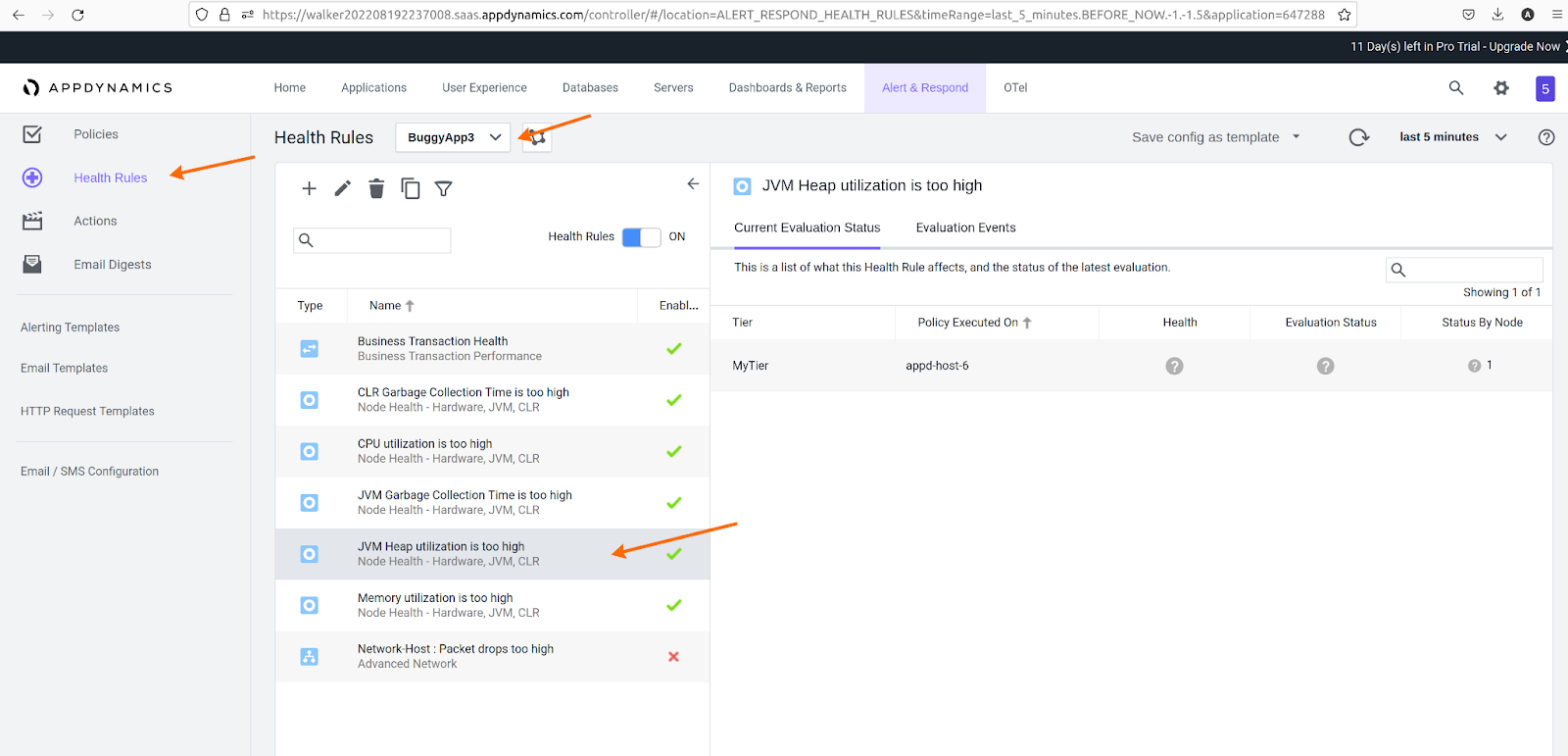Open HTTP Request Templates in sidebar
This screenshot has height=756, width=1568.
87,412
